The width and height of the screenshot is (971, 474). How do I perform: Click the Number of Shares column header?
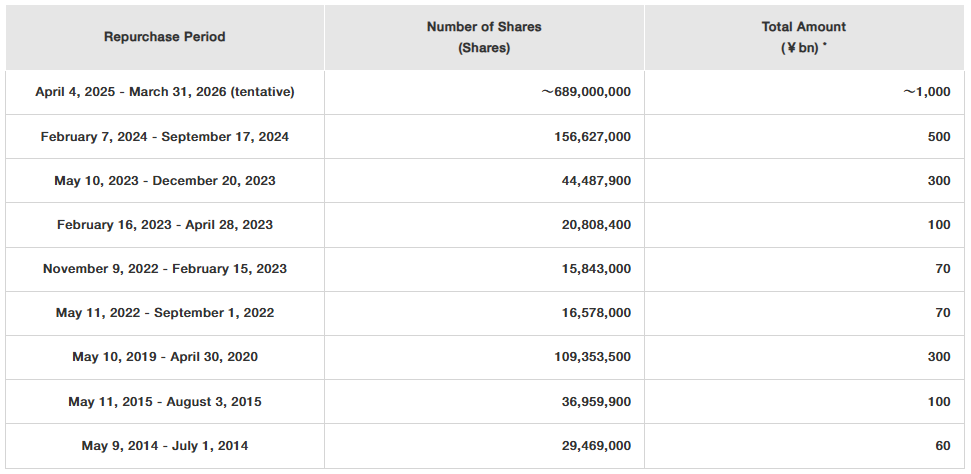click(483, 37)
